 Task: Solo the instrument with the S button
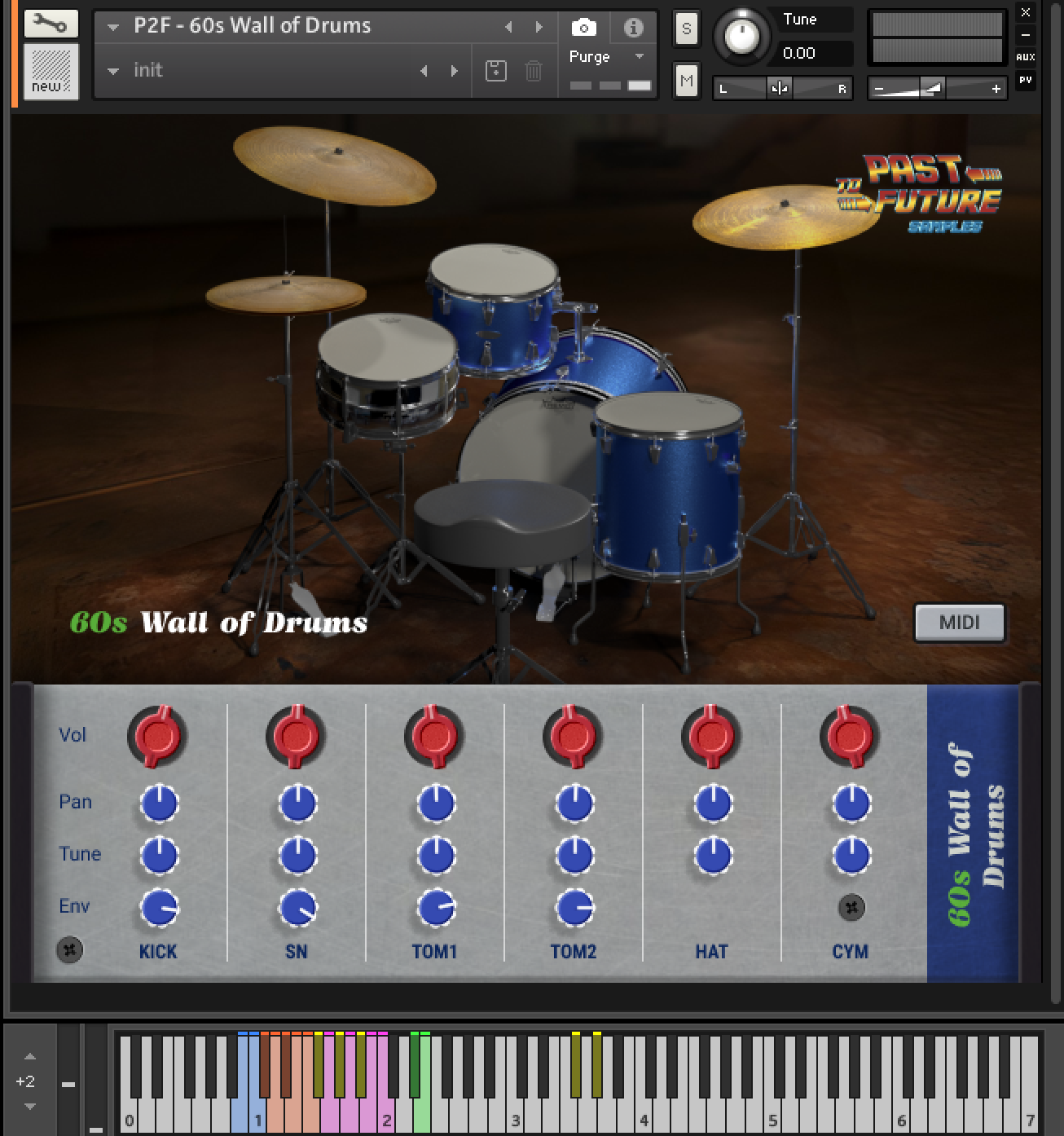[686, 29]
